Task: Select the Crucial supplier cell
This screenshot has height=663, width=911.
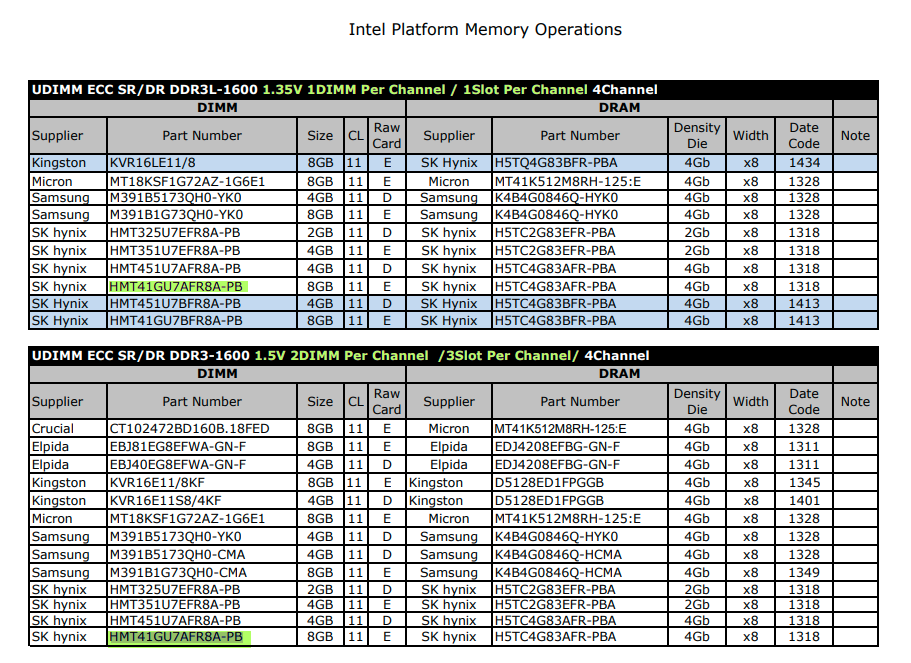Action: (x=68, y=429)
